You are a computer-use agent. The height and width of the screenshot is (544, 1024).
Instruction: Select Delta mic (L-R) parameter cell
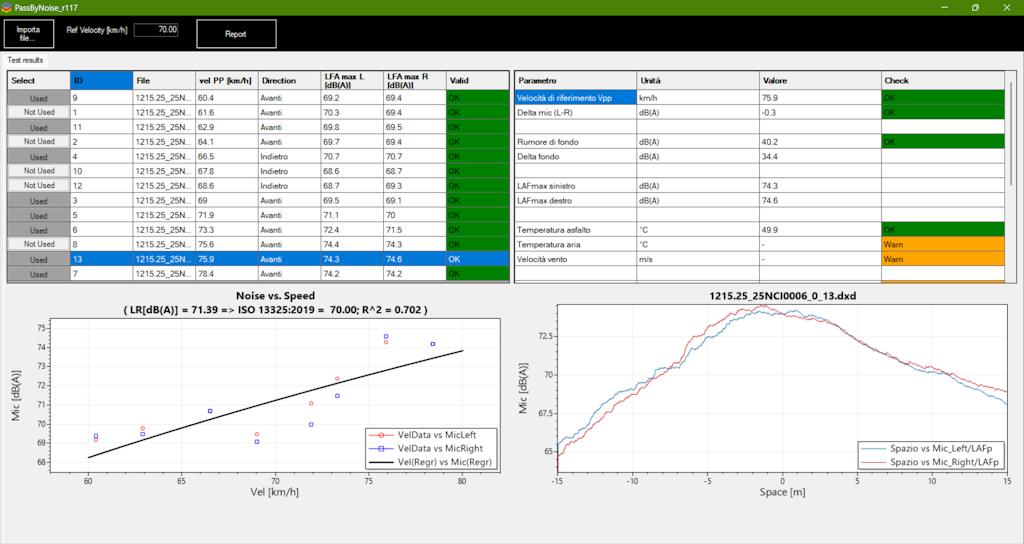[x=575, y=112]
